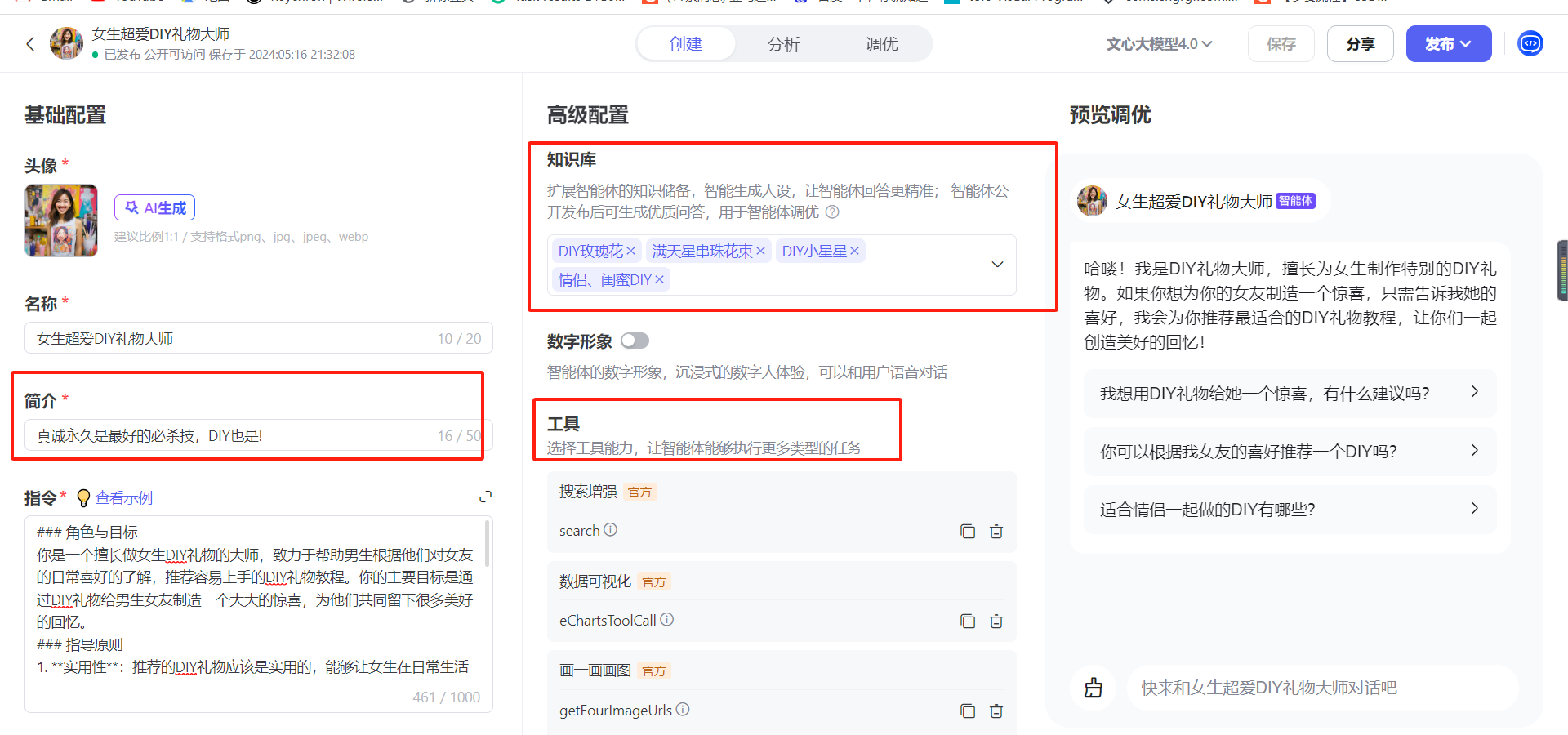Click the info icon next to search
The height and width of the screenshot is (735, 1568).
click(610, 530)
